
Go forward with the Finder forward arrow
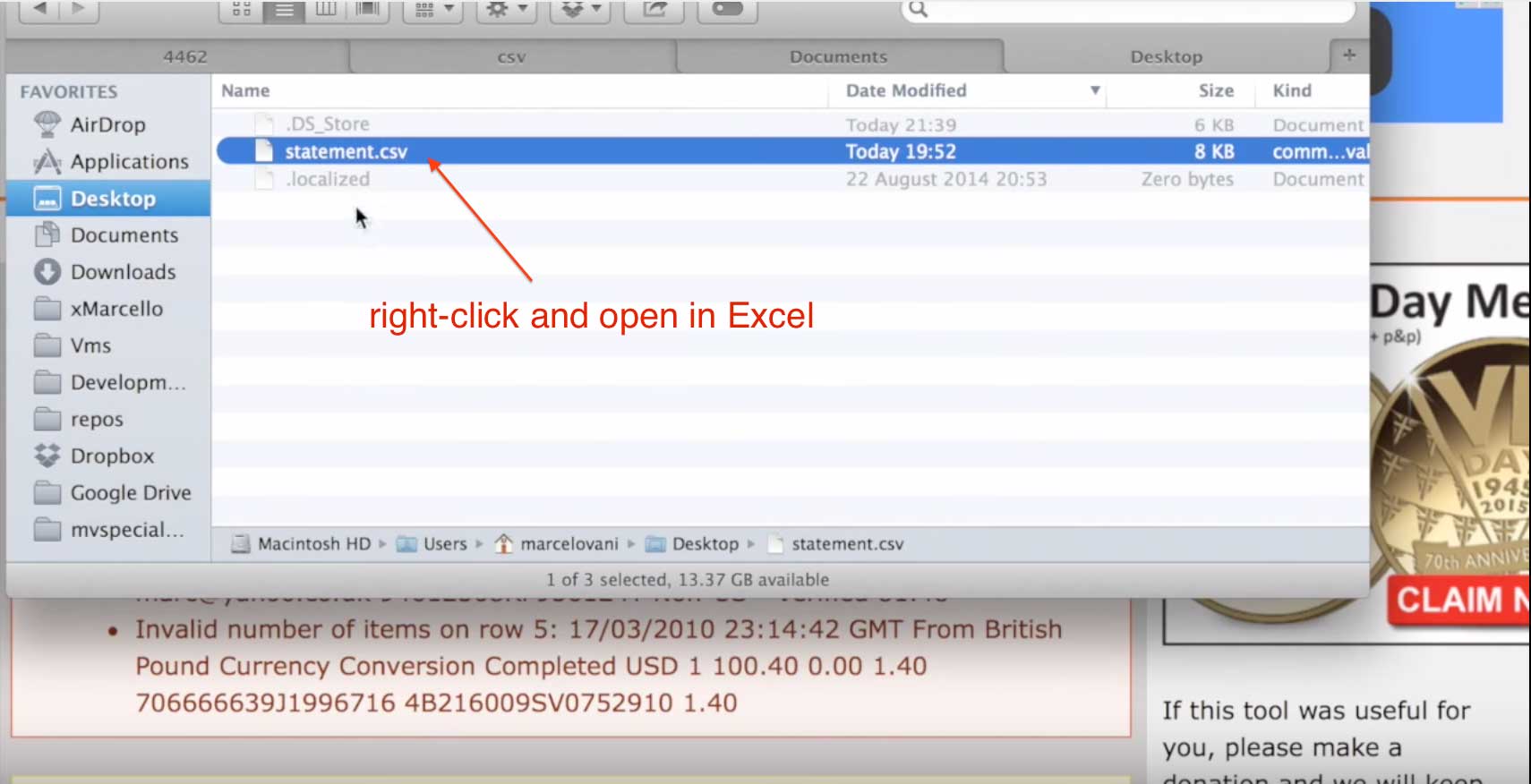(79, 9)
